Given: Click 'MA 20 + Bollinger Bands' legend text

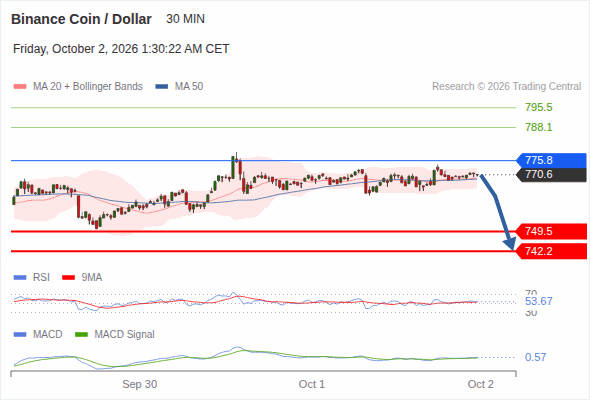Looking at the screenshot, I should coord(88,87).
